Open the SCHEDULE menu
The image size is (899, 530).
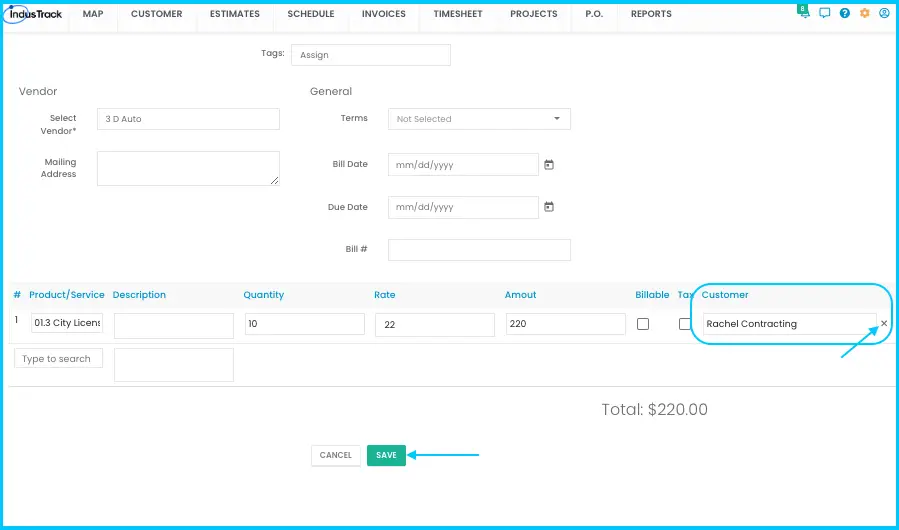tap(311, 14)
